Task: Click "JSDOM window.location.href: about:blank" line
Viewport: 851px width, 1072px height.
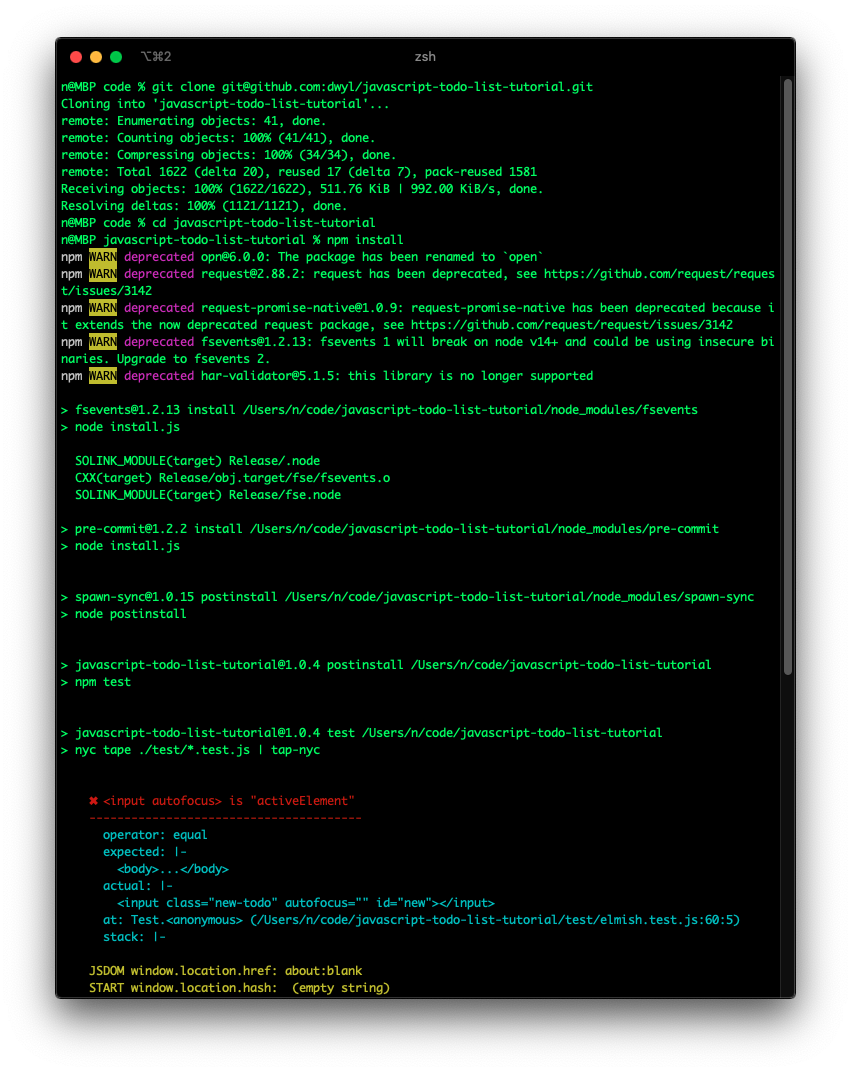Action: coord(226,971)
